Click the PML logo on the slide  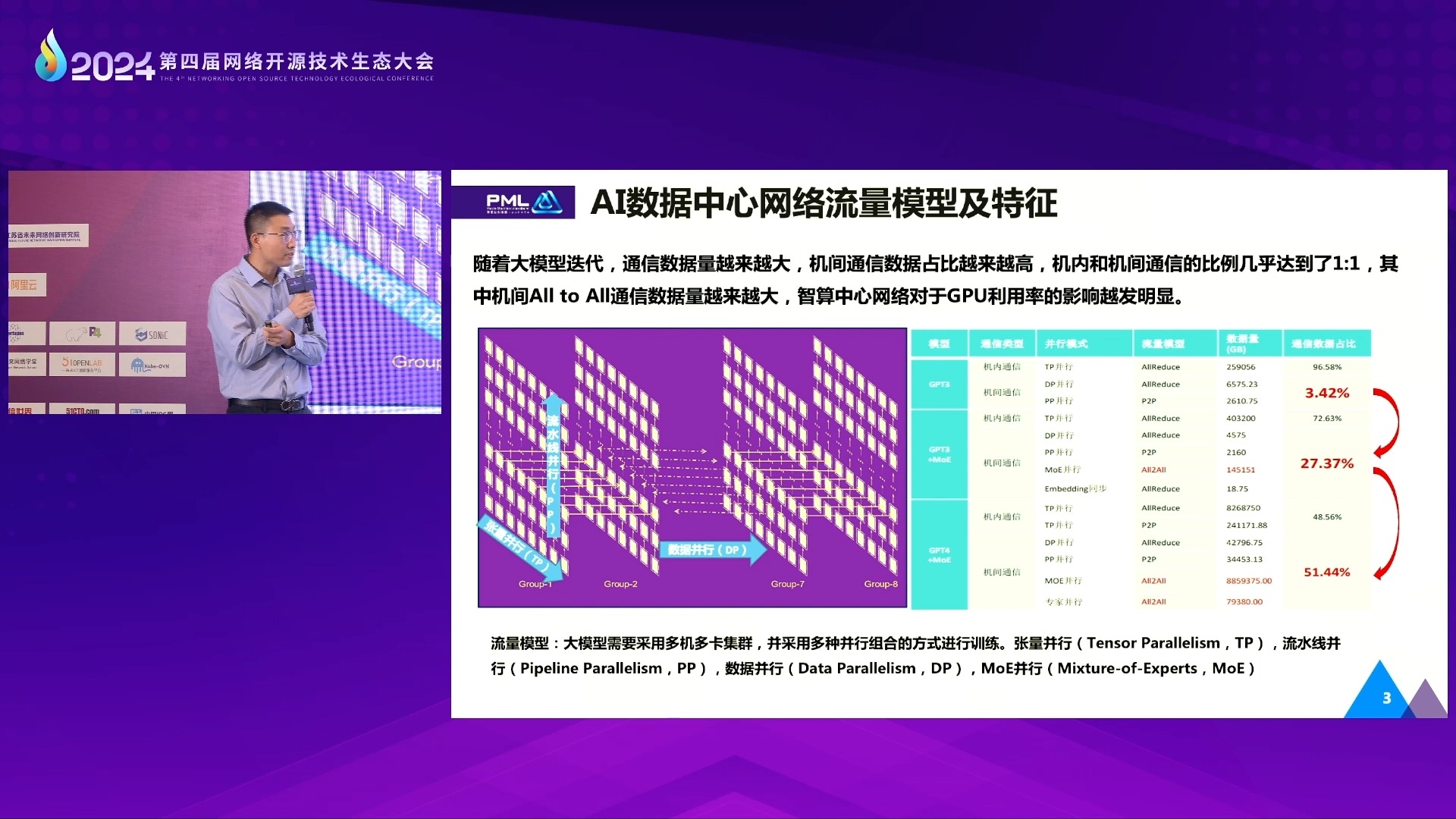513,202
